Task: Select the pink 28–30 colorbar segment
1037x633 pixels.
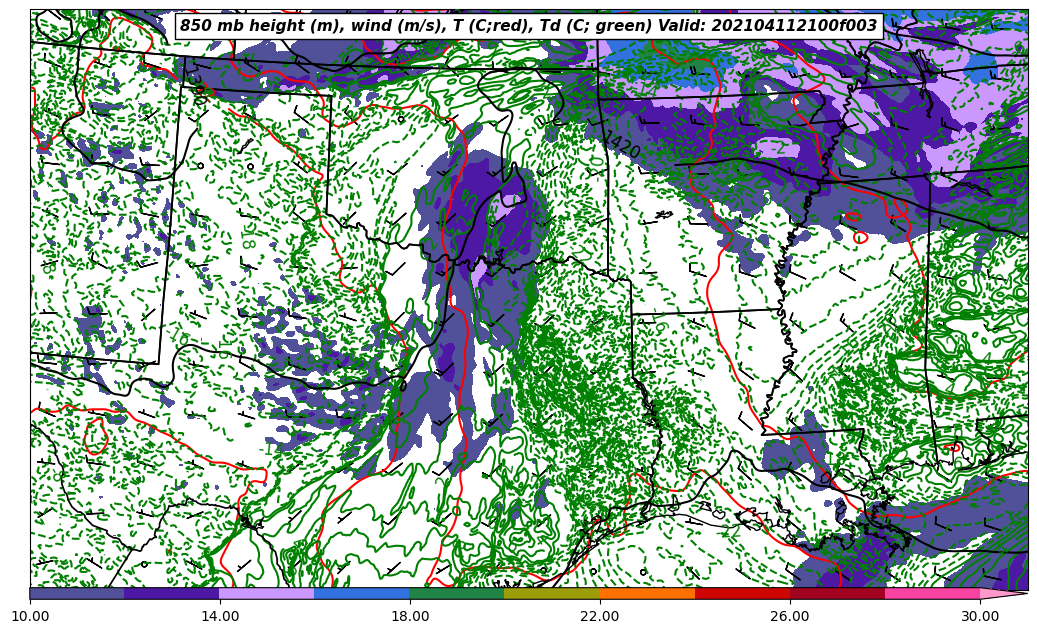Action: (933, 593)
